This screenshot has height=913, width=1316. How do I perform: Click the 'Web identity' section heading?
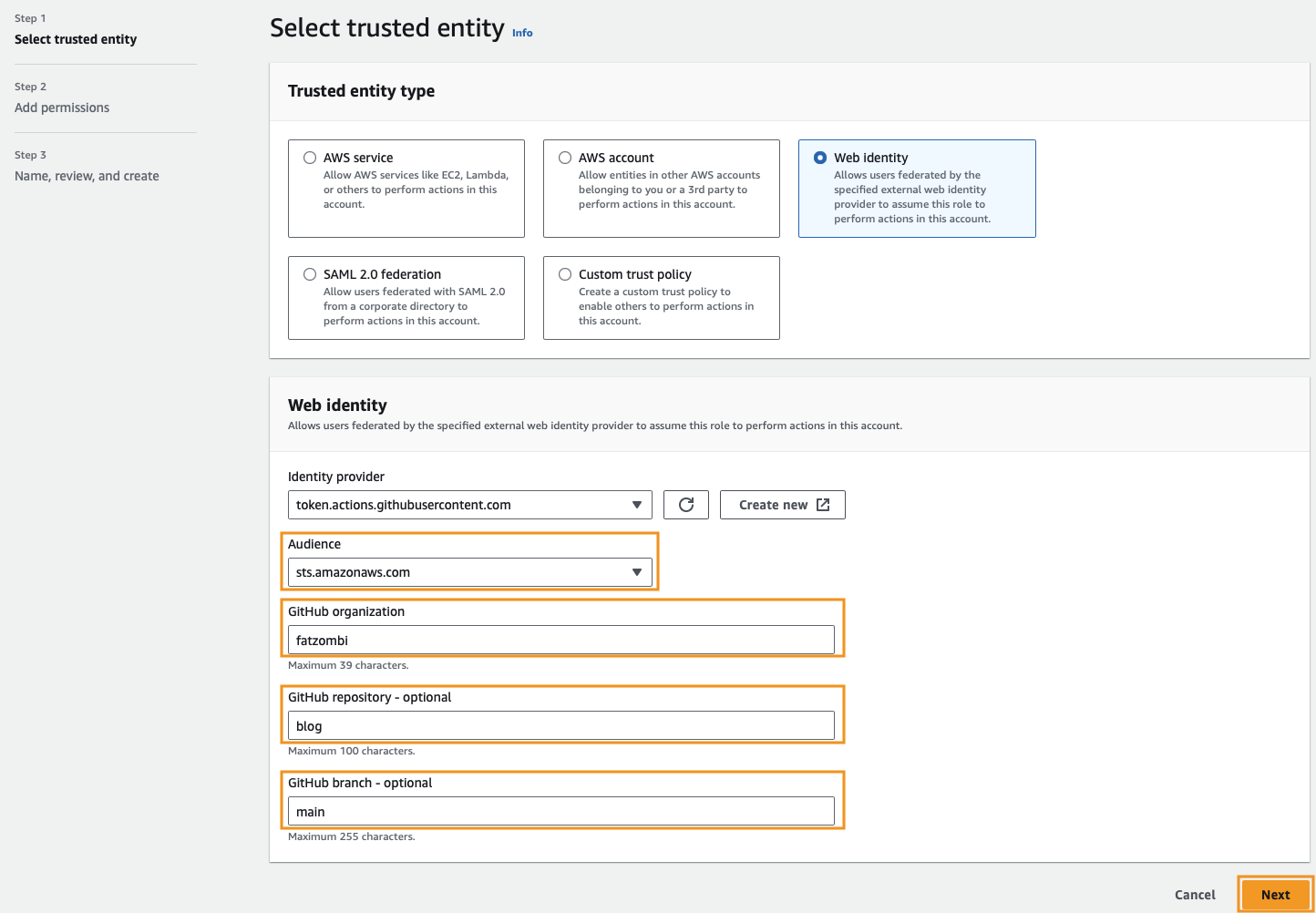337,405
